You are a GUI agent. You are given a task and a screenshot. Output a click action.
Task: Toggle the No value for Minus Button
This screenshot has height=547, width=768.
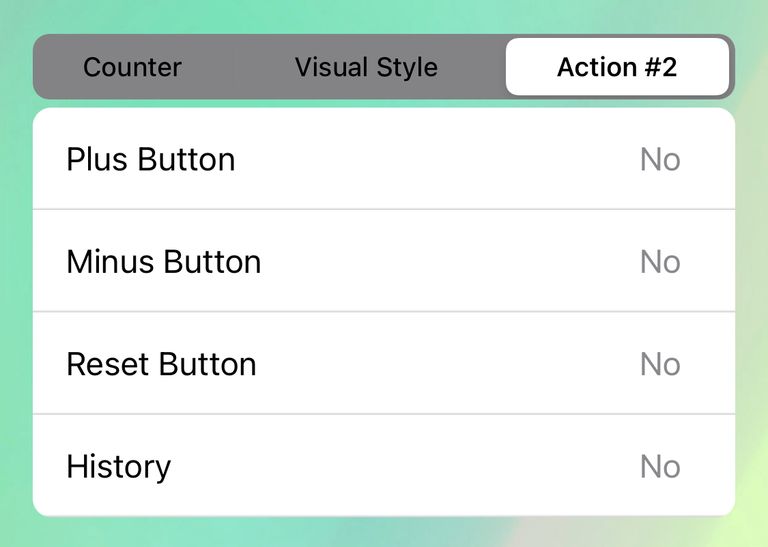pyautogui.click(x=660, y=262)
